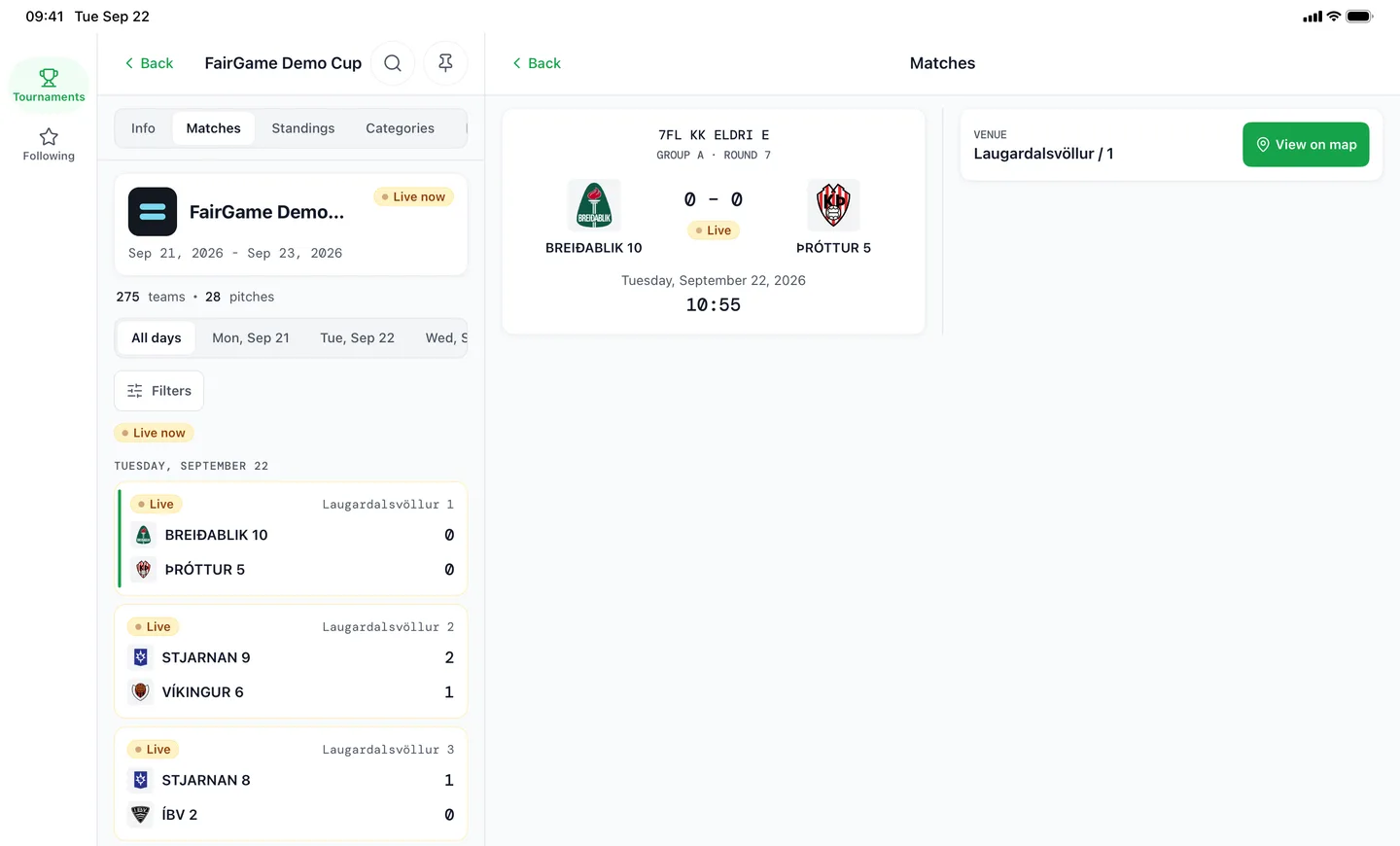Viewport: 1400px width, 846px height.
Task: Click the cellular signal icon in status bar
Action: (x=1312, y=17)
